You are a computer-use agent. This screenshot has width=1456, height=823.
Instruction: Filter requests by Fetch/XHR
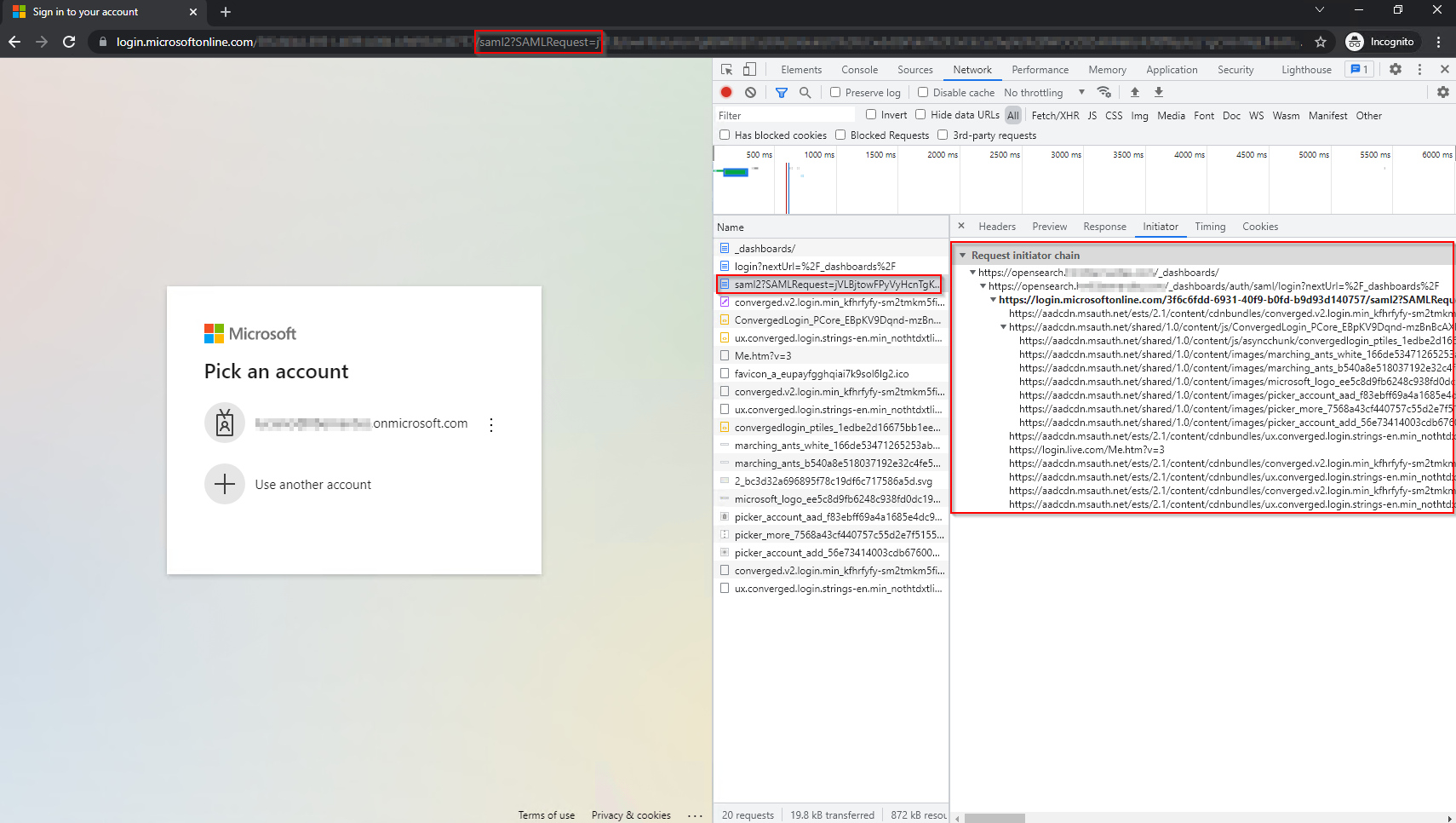pyautogui.click(x=1055, y=116)
